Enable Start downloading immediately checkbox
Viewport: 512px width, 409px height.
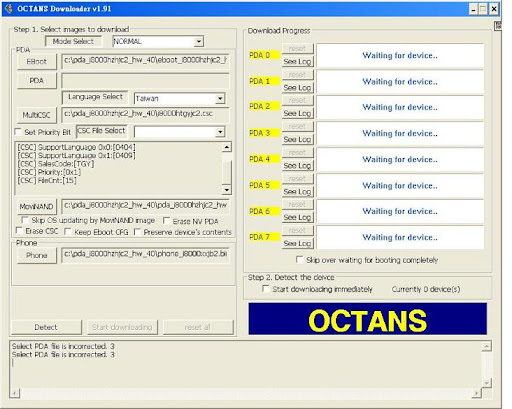click(x=266, y=289)
